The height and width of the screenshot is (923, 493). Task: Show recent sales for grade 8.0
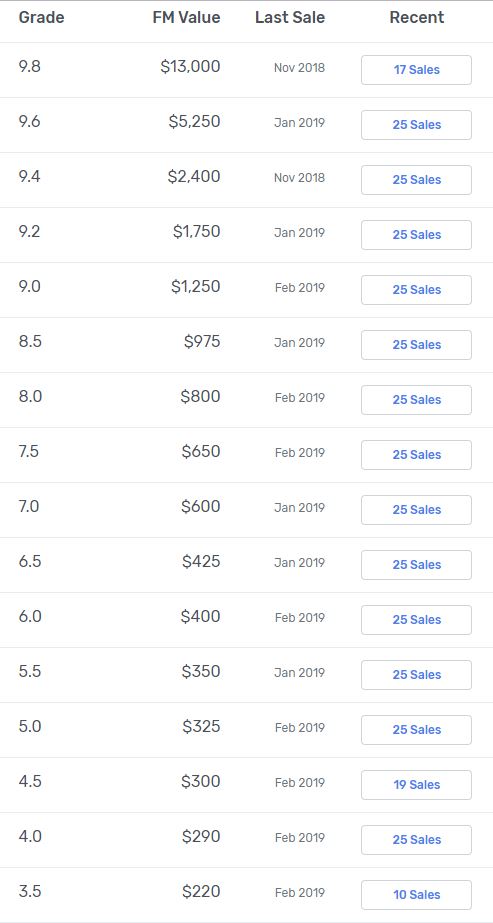tap(416, 400)
